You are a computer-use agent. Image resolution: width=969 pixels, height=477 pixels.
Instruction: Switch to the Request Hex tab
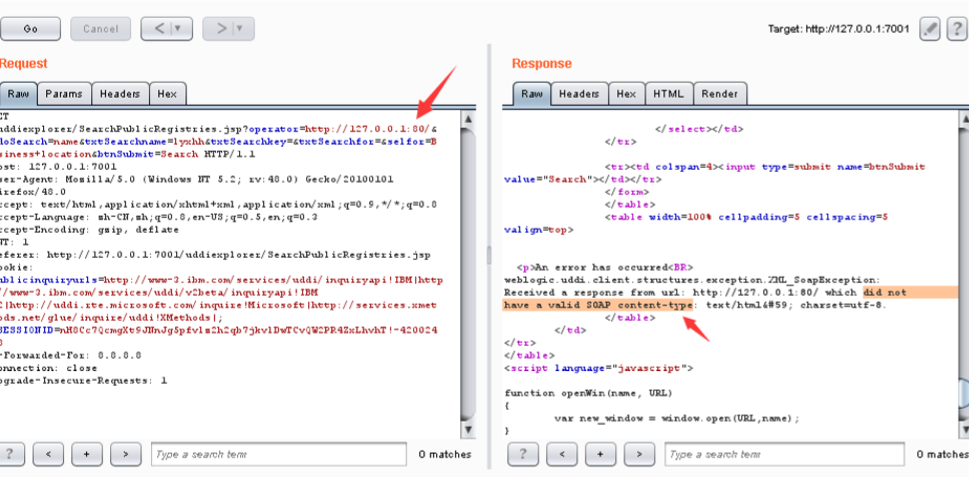click(167, 94)
